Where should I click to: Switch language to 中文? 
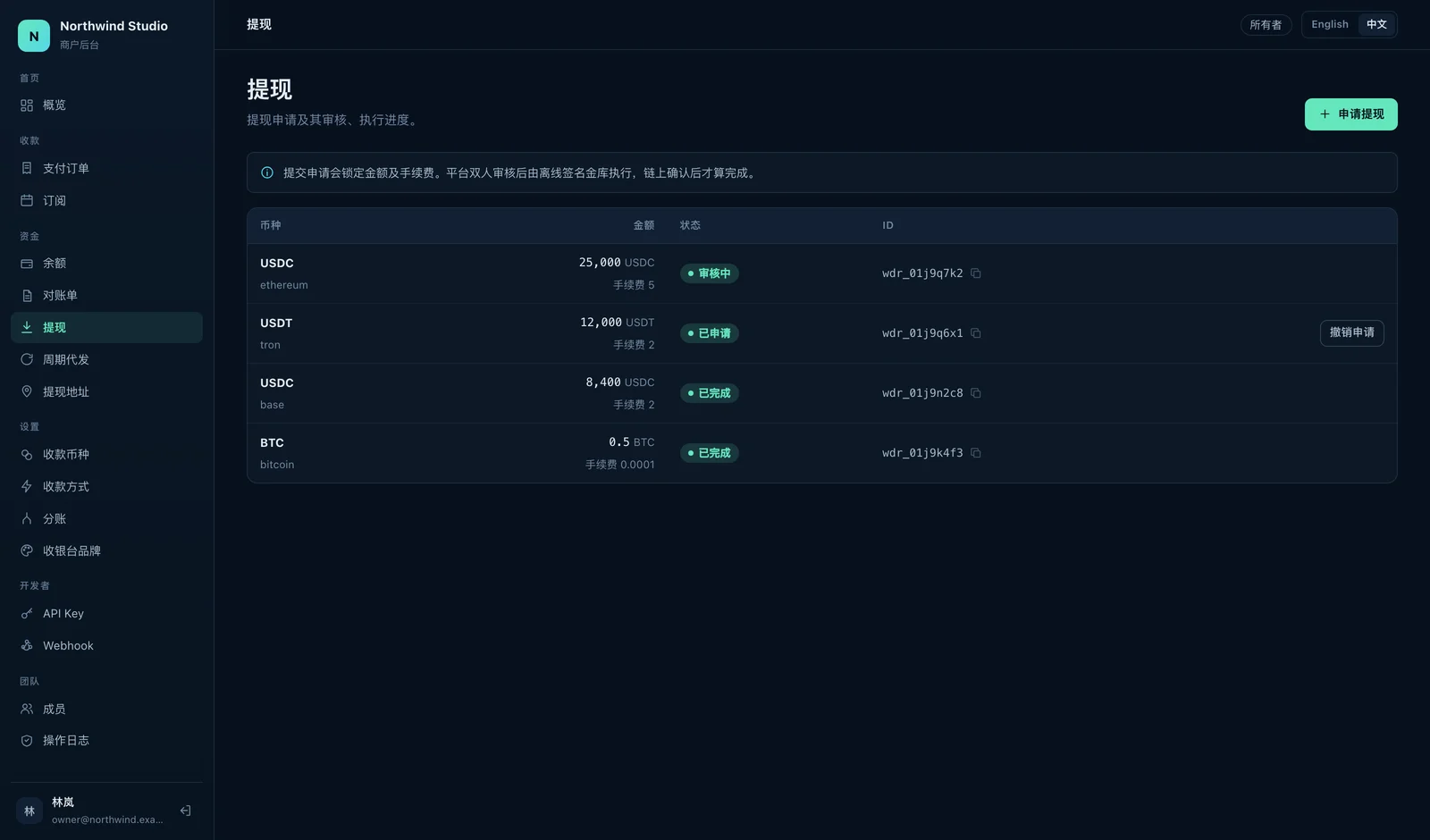(1376, 25)
